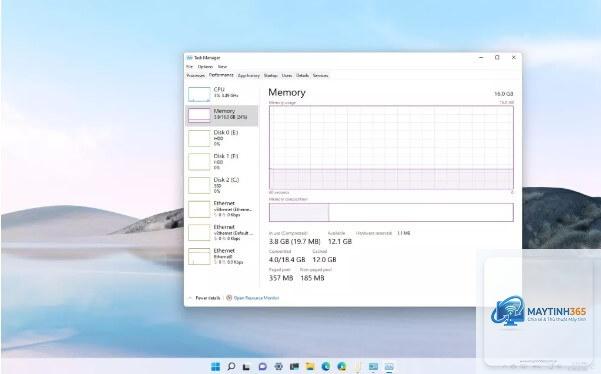Image resolution: width=601 pixels, height=374 pixels.
Task: Show the Details tab
Action: 302,76
